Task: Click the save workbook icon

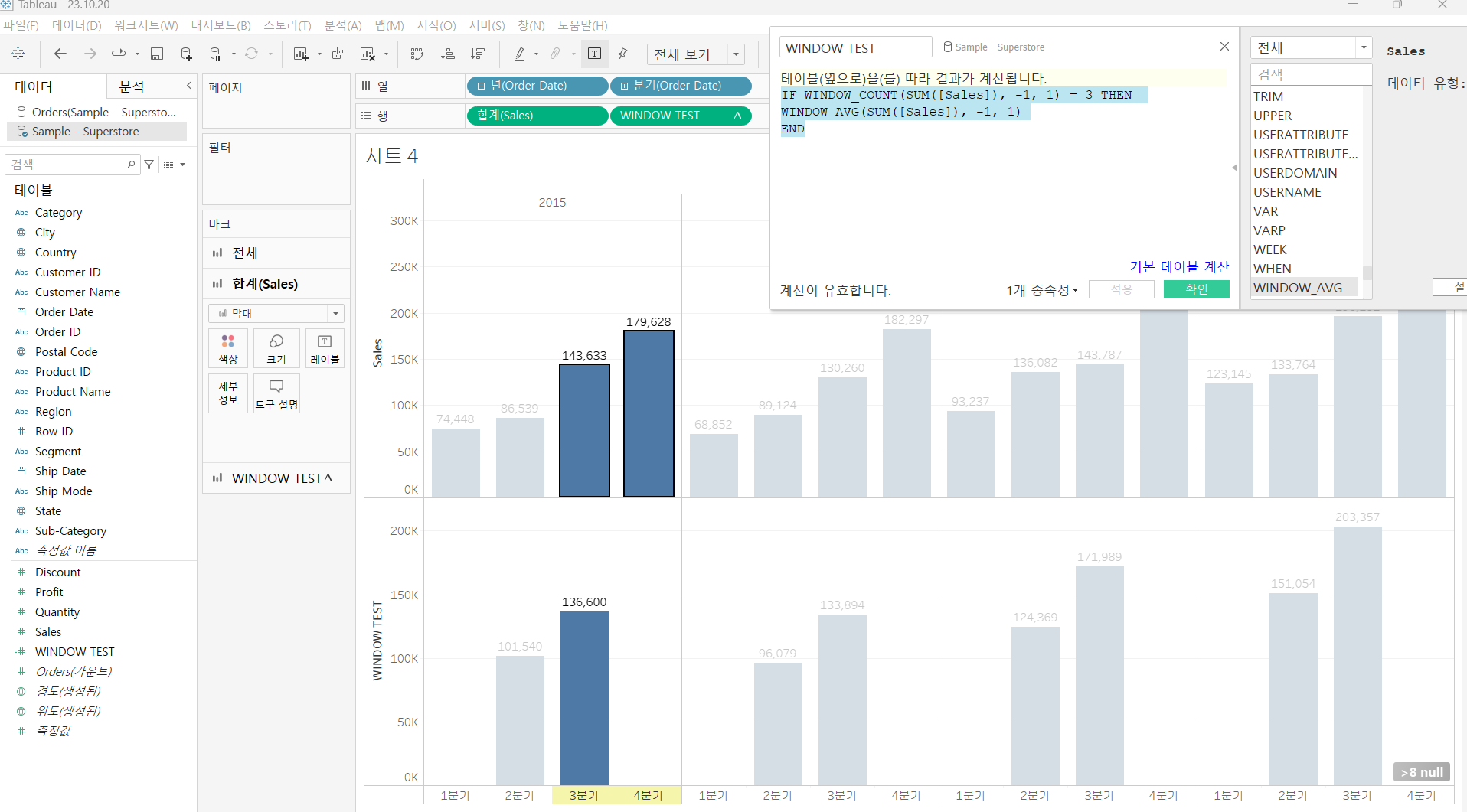Action: [x=157, y=54]
